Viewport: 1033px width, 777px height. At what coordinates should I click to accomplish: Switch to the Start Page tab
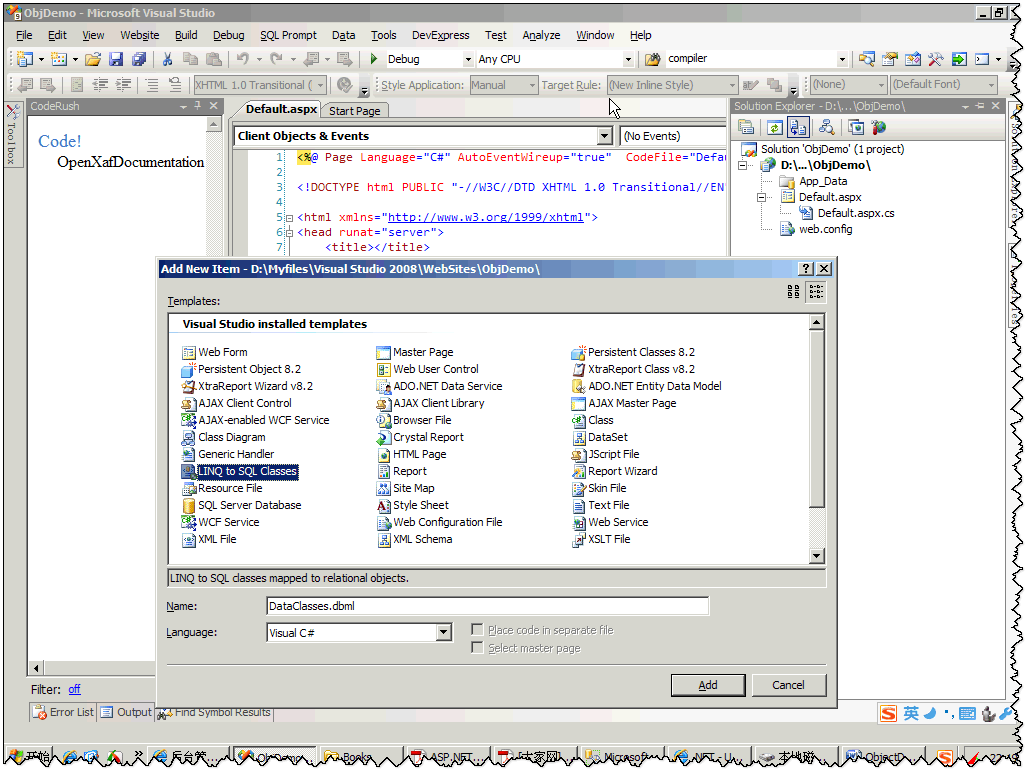(x=354, y=111)
